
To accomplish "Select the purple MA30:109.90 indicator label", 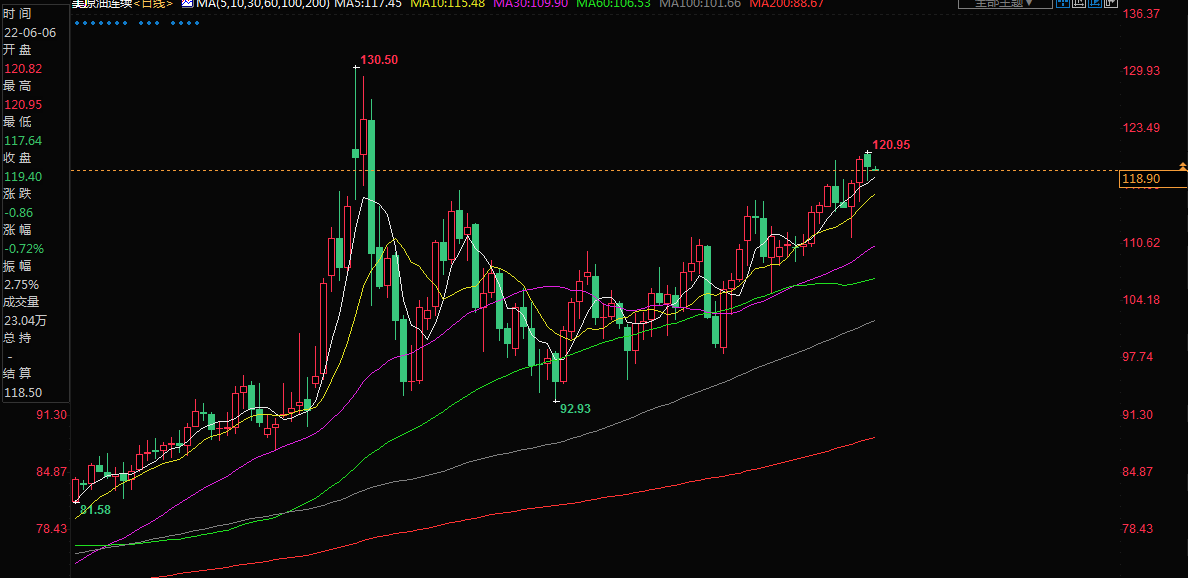I will point(531,4).
